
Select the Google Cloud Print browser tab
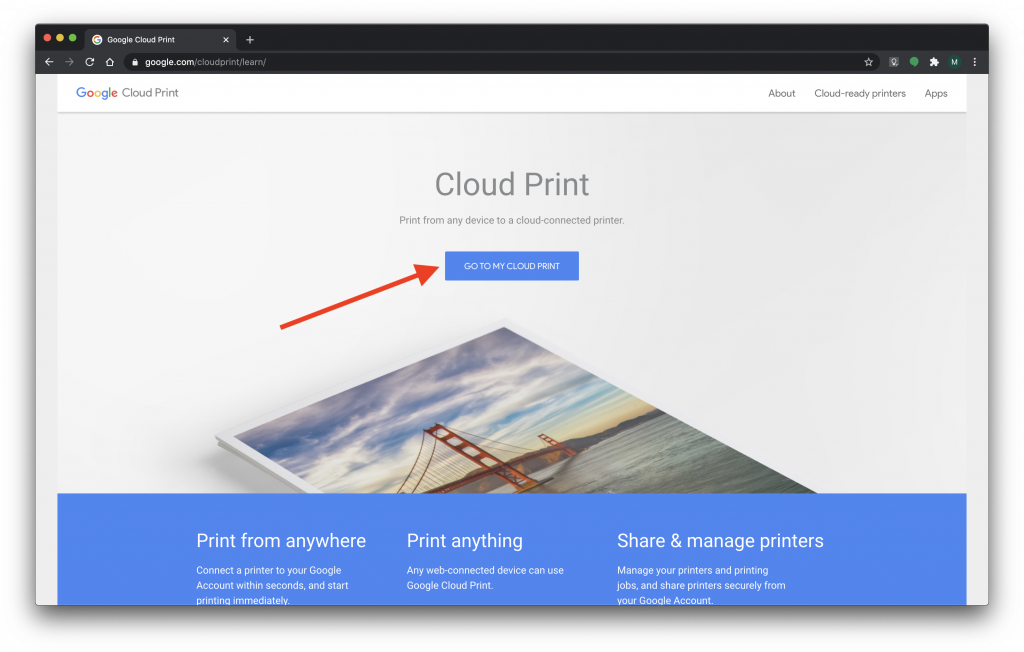tap(160, 40)
